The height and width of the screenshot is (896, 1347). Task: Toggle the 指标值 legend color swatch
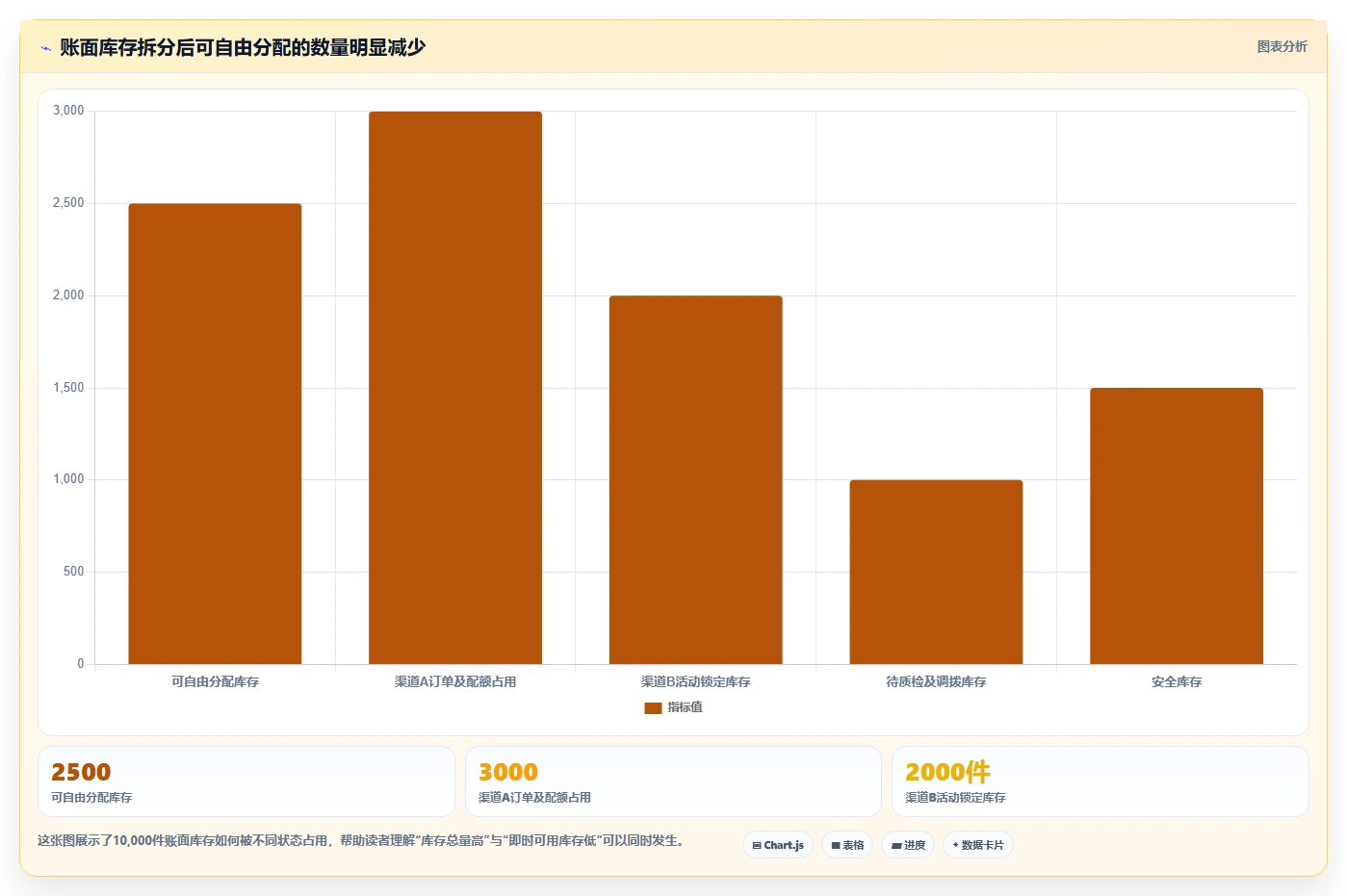(x=653, y=707)
